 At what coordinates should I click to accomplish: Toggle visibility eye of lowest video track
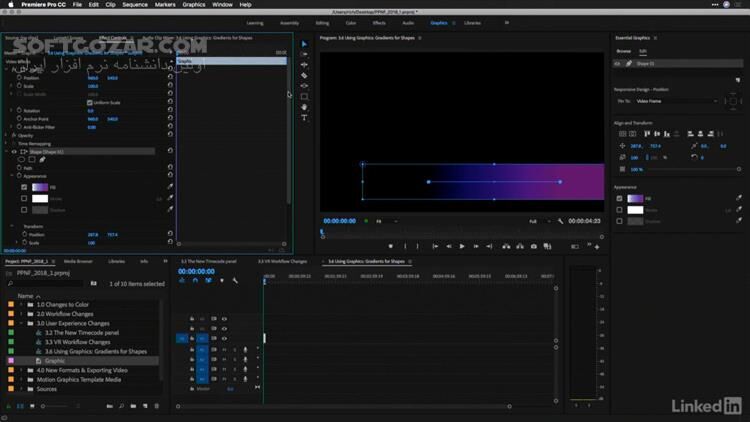click(x=224, y=338)
